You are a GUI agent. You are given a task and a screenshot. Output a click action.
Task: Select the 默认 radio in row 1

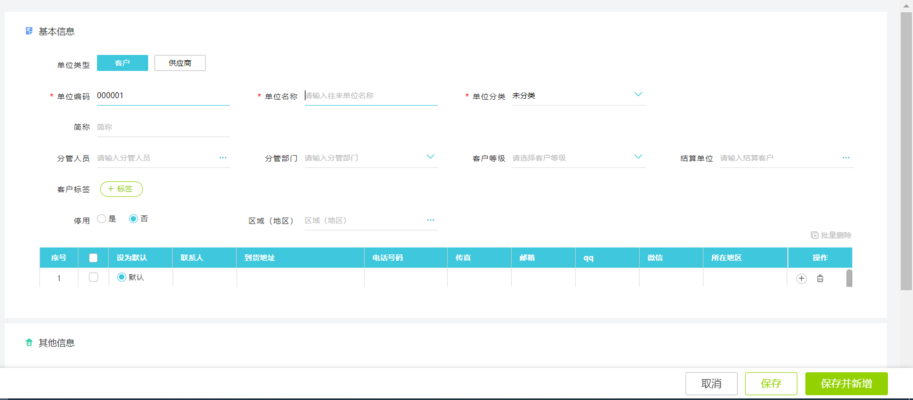pos(121,278)
